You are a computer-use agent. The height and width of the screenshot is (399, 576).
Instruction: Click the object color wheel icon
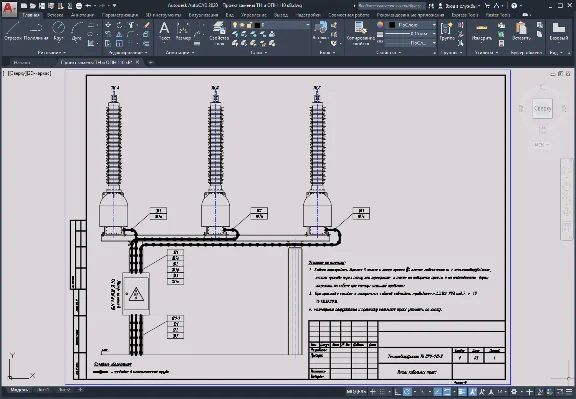point(380,25)
